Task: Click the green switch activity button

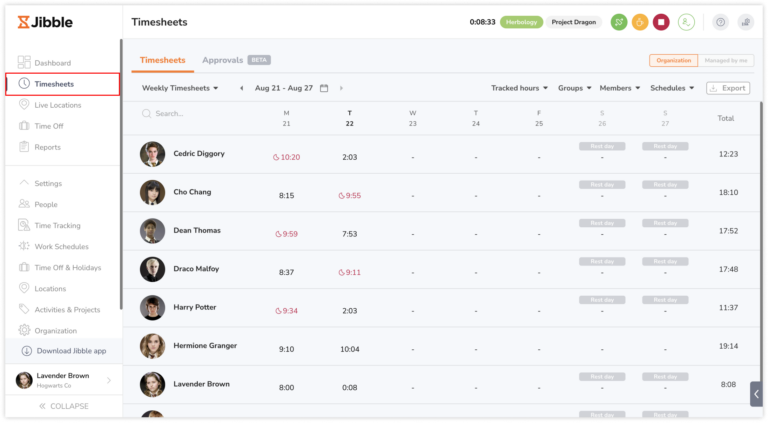Action: tap(619, 22)
